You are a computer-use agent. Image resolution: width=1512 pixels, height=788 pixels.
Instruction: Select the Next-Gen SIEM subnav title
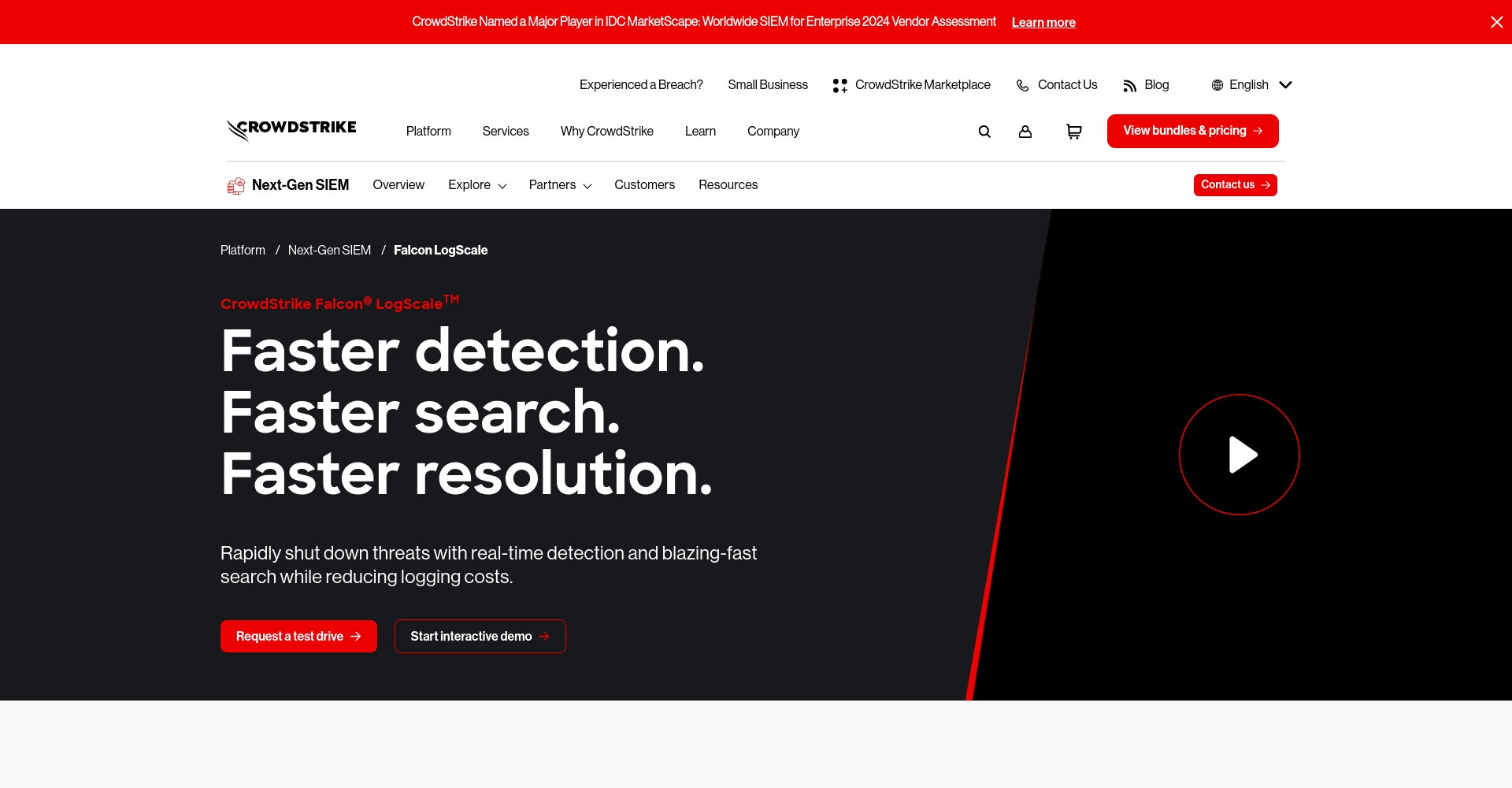click(300, 185)
